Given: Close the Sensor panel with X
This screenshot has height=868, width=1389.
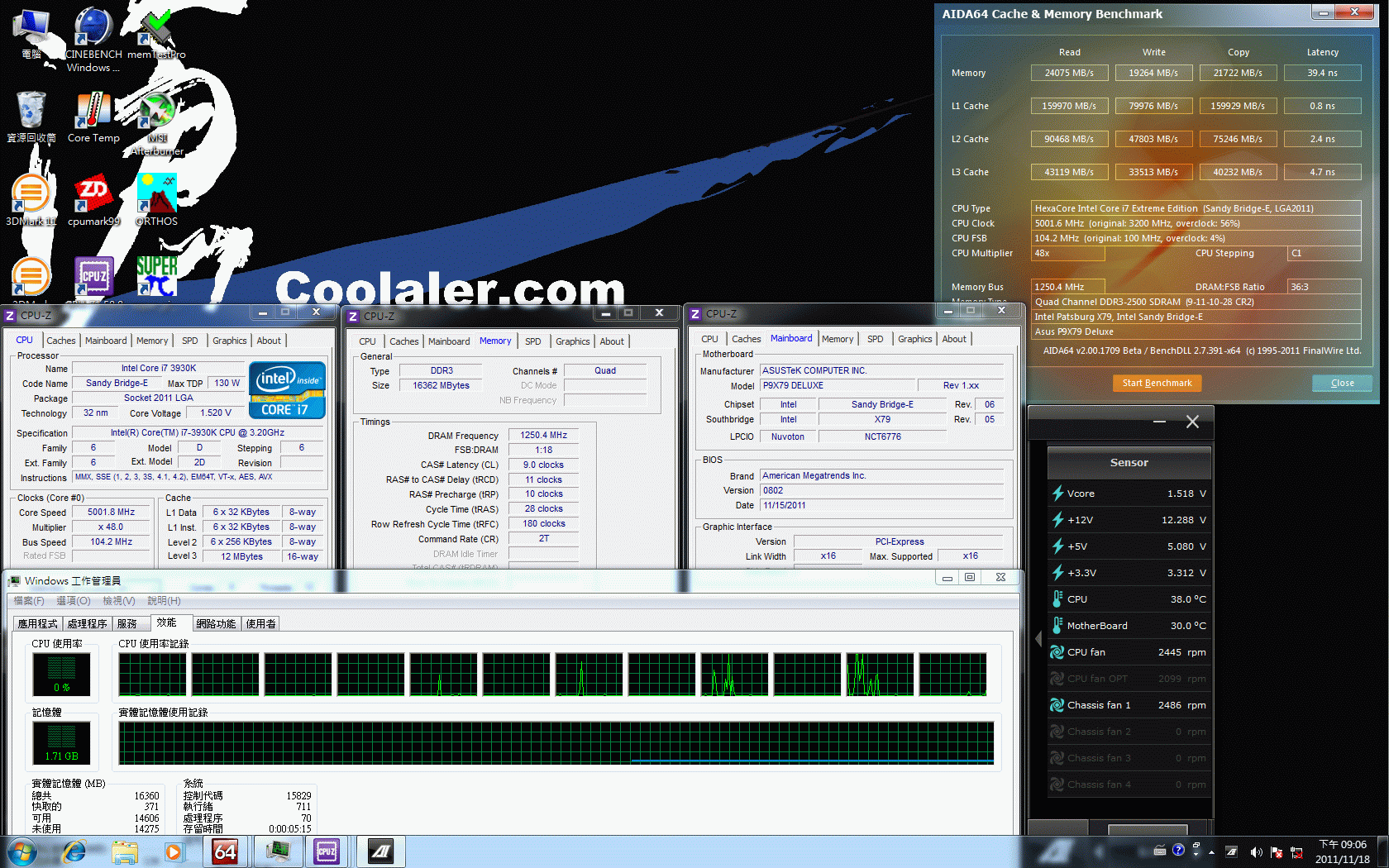Looking at the screenshot, I should [x=1192, y=422].
